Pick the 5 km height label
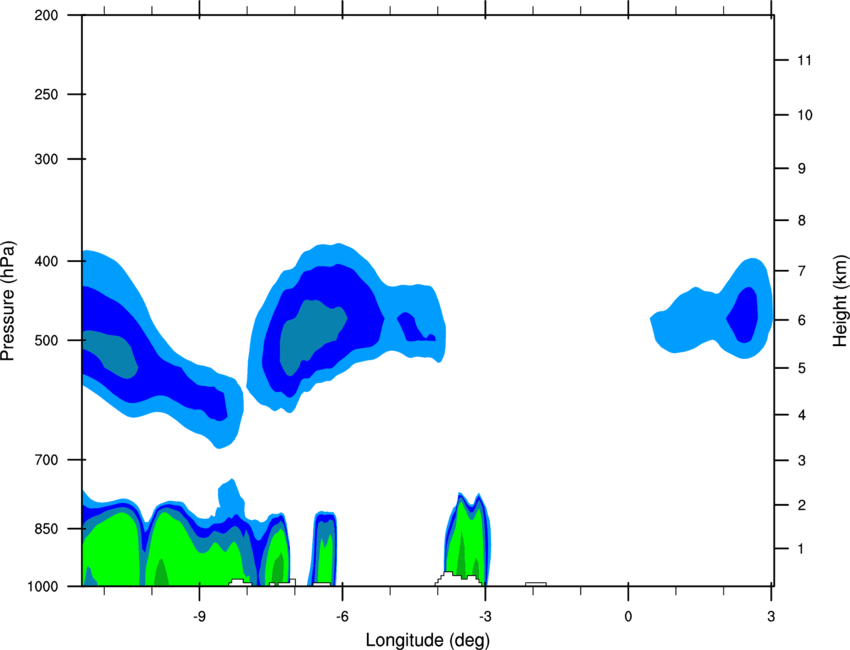This screenshot has width=850, height=650. tap(802, 369)
